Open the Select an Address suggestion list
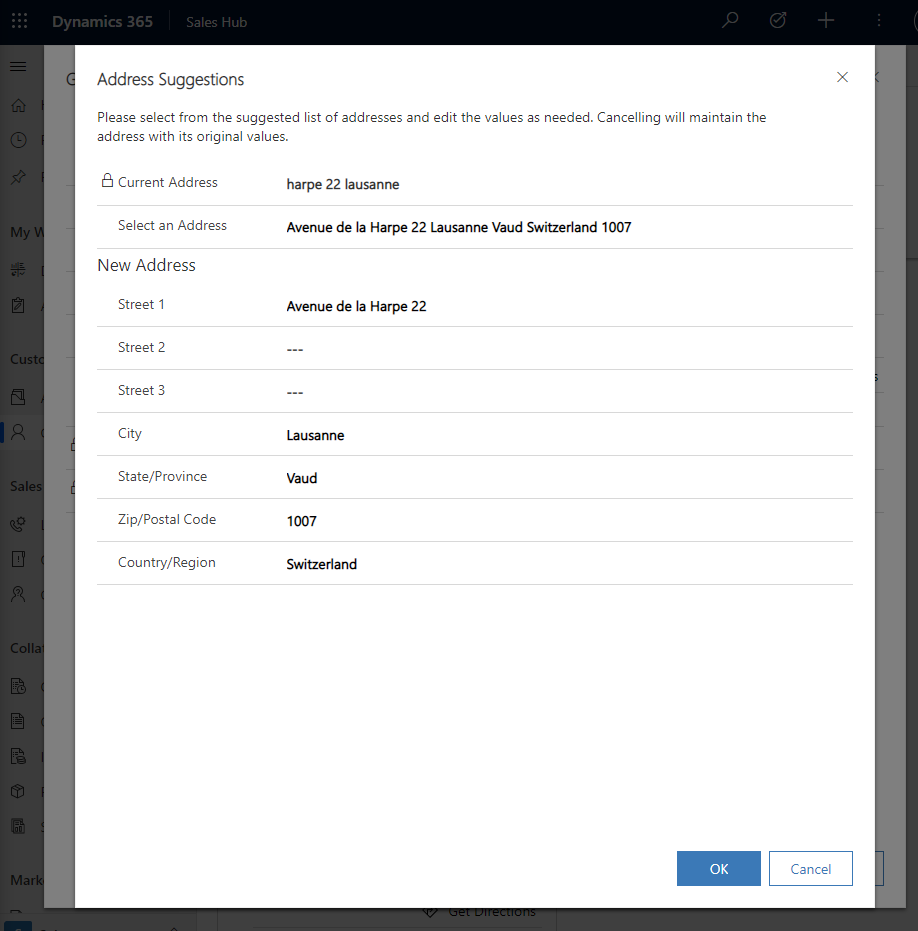 568,228
